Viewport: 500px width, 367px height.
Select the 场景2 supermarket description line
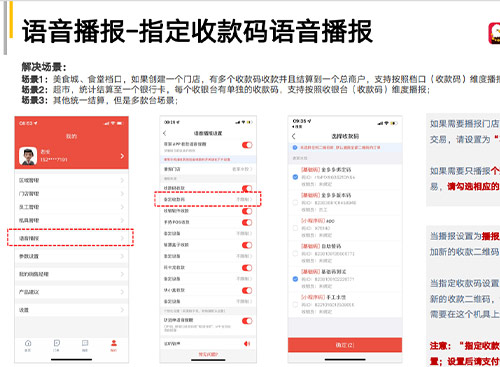[226, 90]
